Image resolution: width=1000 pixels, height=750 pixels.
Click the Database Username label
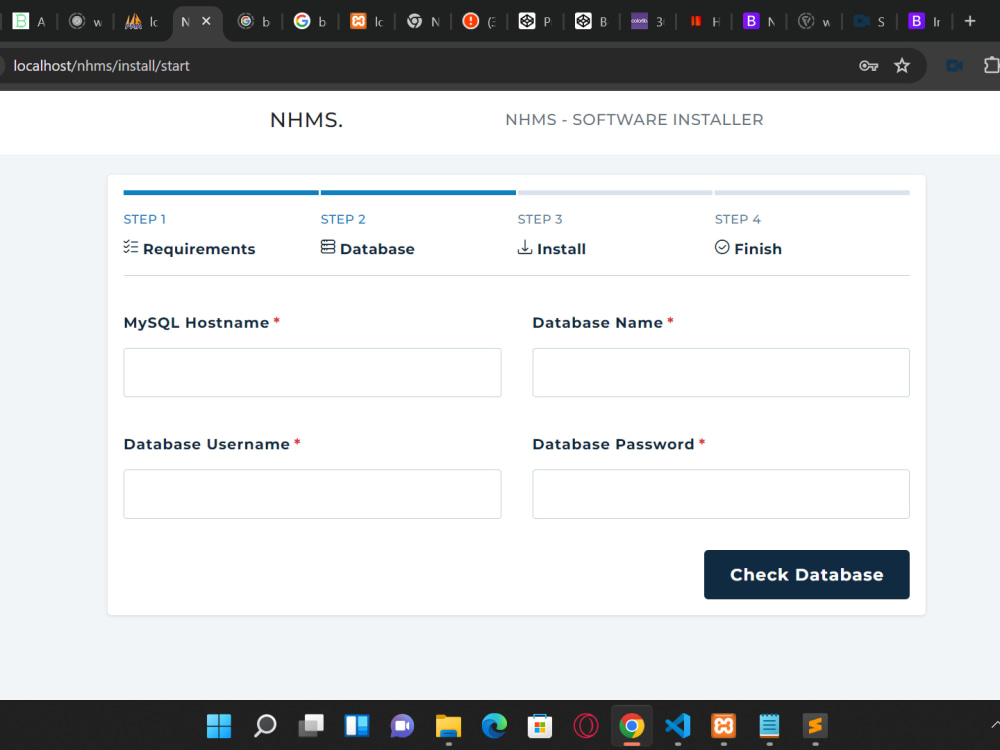click(207, 445)
